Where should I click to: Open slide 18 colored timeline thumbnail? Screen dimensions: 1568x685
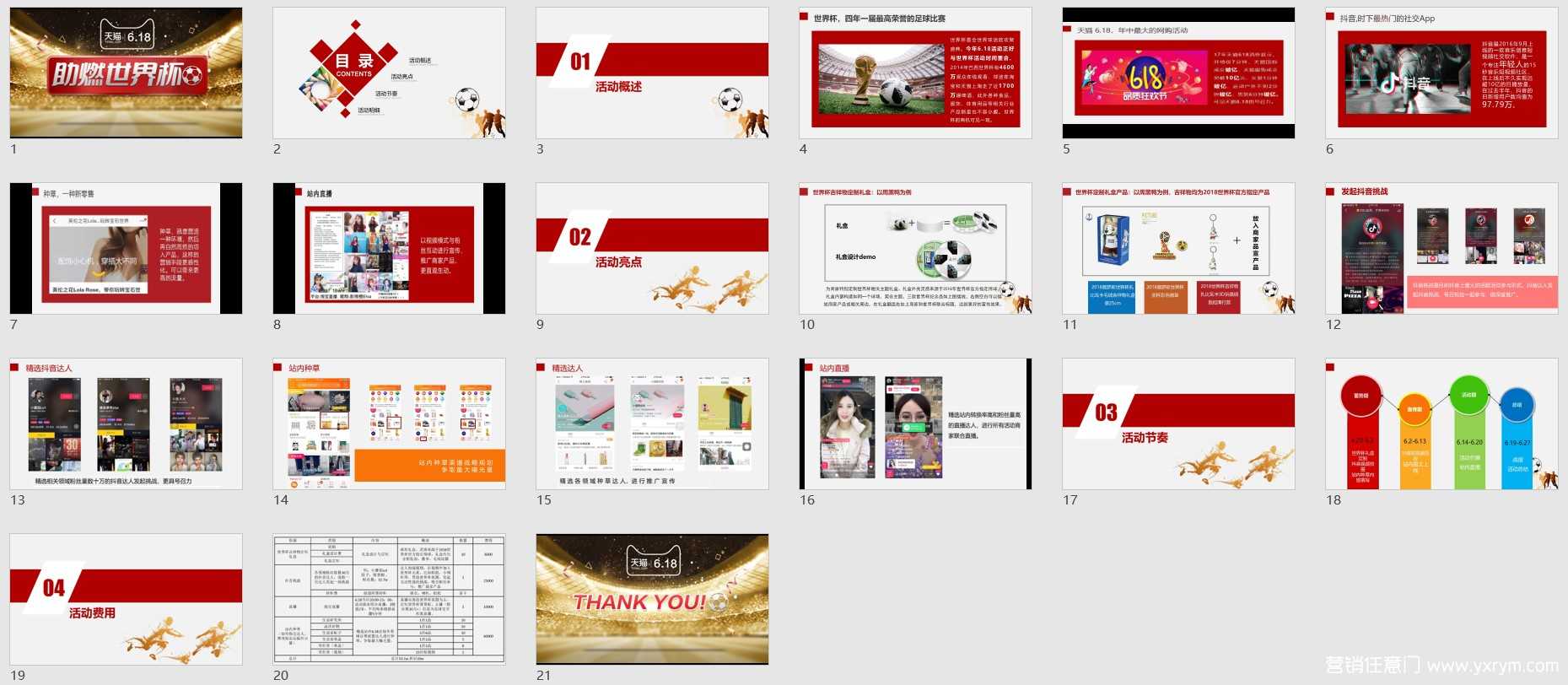click(x=1441, y=423)
